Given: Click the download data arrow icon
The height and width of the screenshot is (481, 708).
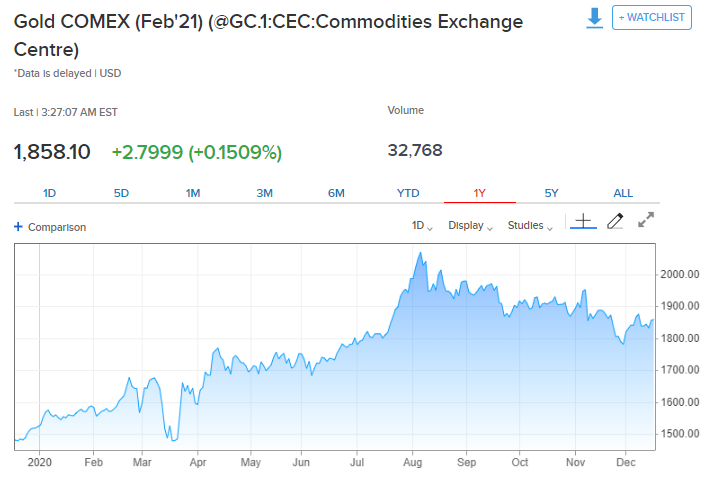Looking at the screenshot, I should [x=595, y=18].
